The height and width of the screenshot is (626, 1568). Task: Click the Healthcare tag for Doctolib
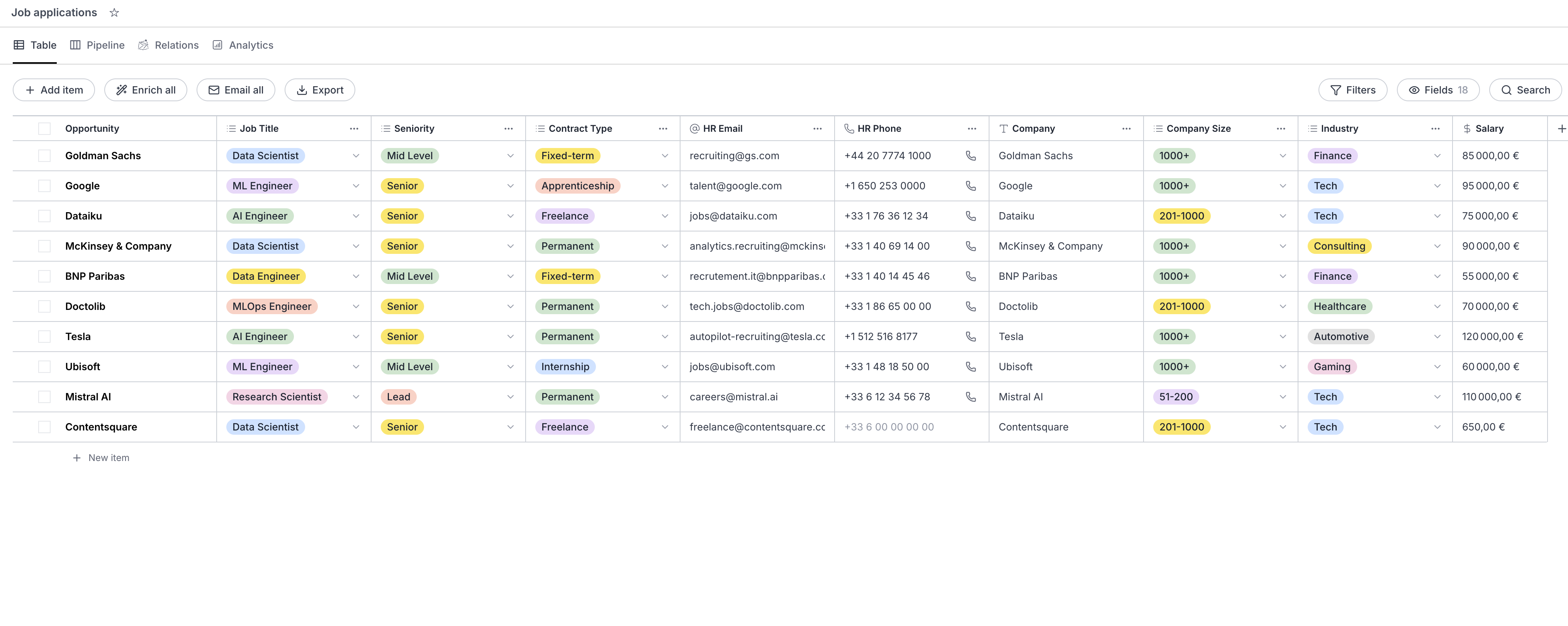[1339, 306]
